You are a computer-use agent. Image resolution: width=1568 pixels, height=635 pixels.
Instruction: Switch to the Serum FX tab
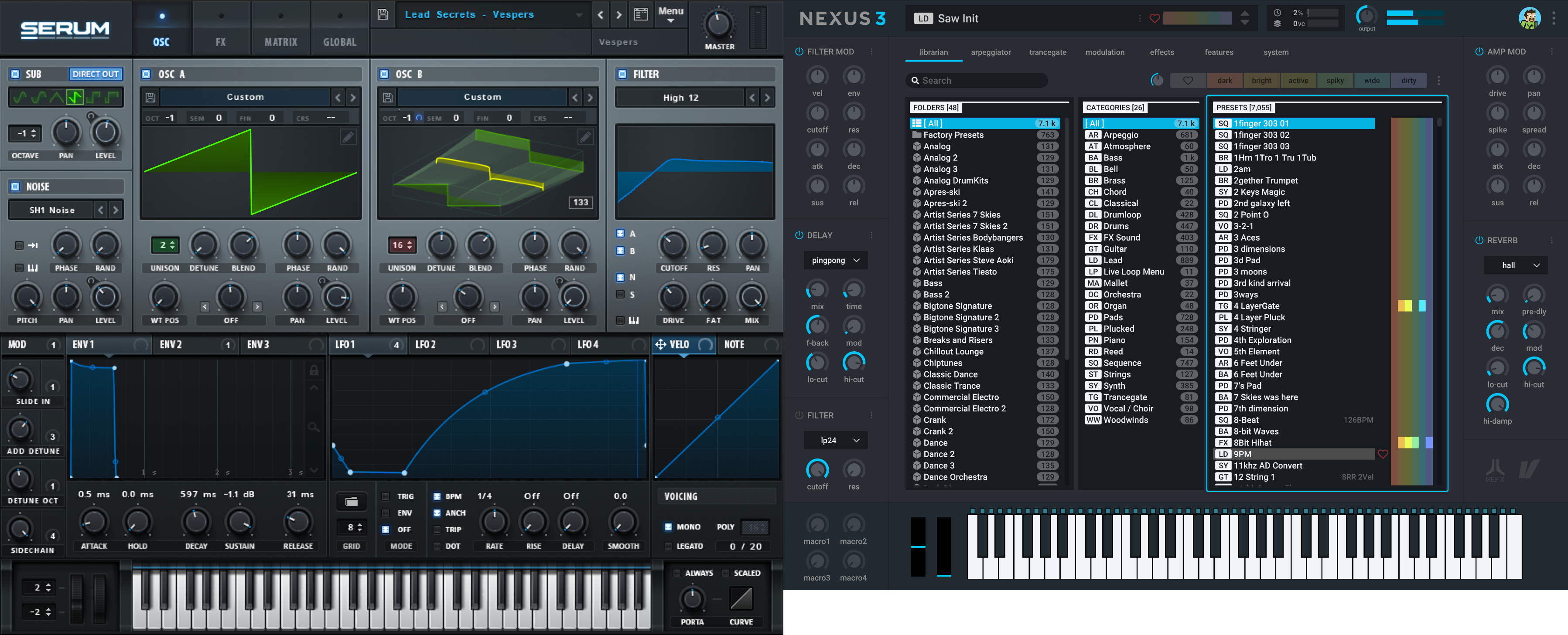point(220,29)
